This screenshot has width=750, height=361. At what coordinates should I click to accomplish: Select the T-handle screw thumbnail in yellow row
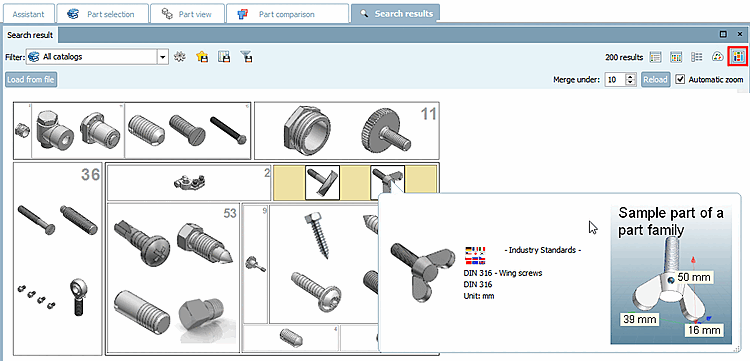click(x=322, y=183)
